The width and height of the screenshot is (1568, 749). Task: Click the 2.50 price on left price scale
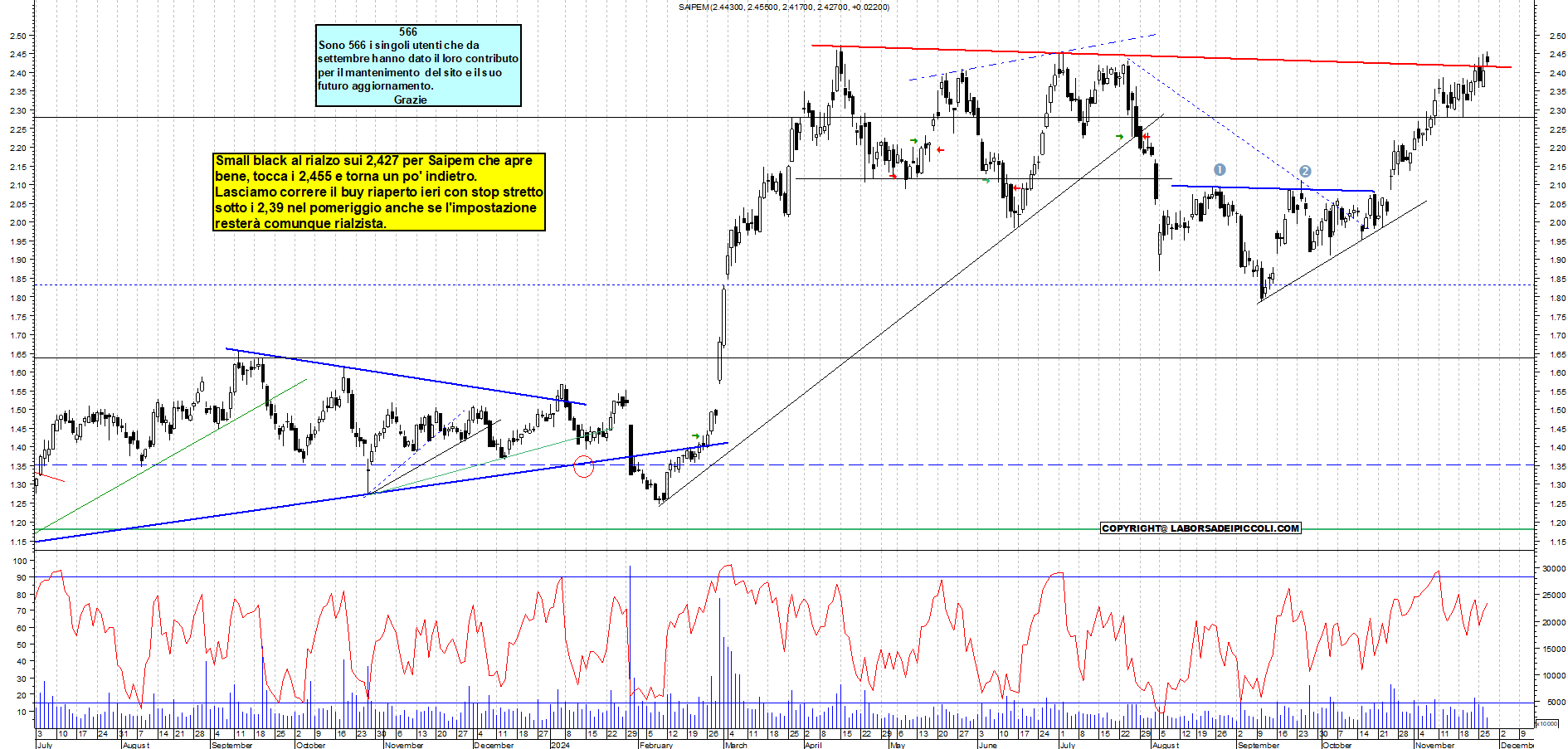coord(17,36)
